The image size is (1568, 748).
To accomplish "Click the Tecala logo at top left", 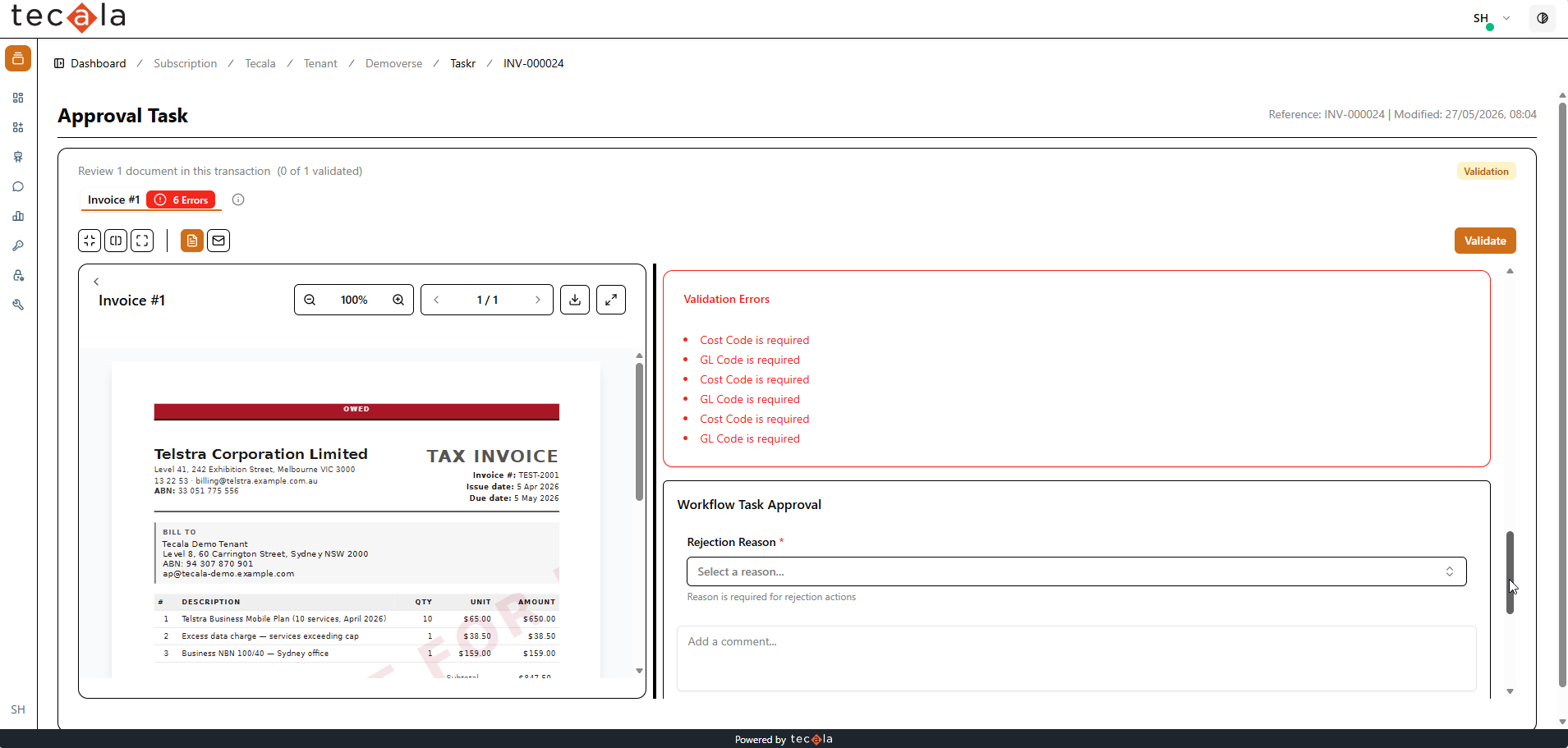I will click(x=68, y=17).
